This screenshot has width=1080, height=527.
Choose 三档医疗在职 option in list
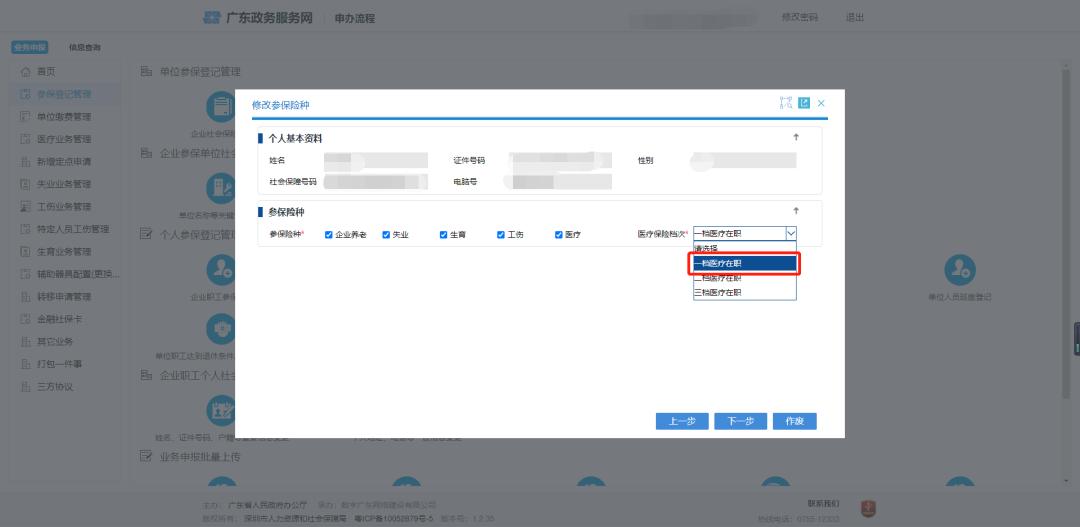coord(744,292)
